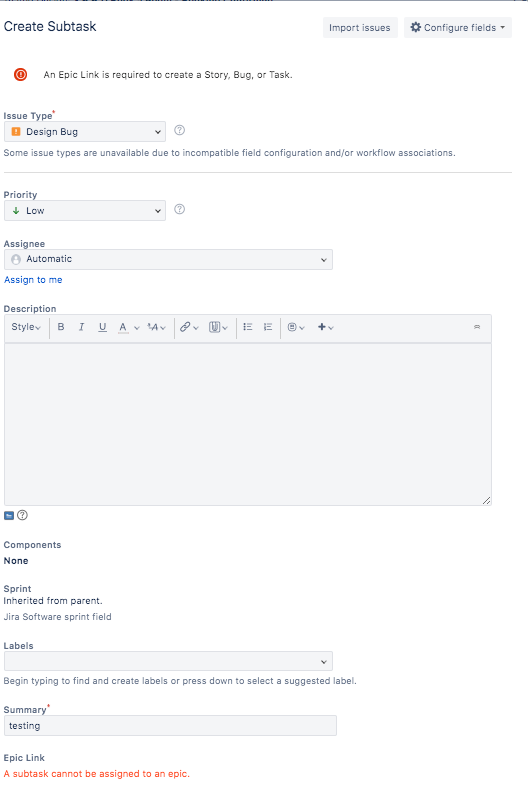Click the 'Jira Software sprint field' text
Viewport: 528px width, 795px height.
coord(57,617)
